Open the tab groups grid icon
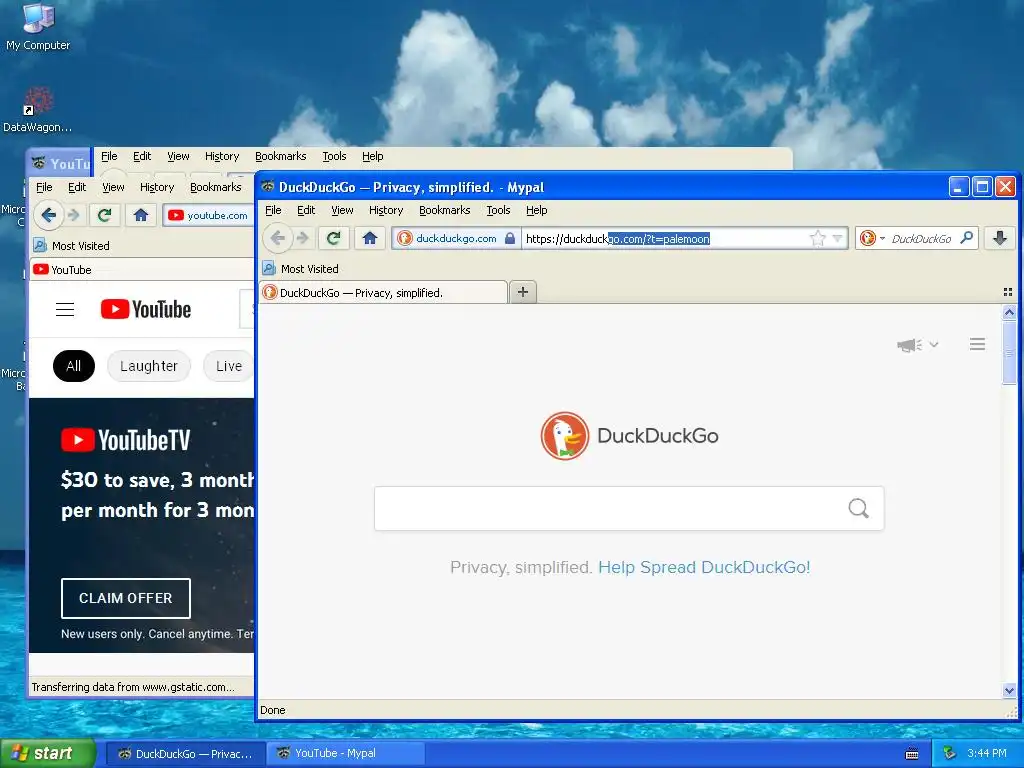1024x768 pixels. tap(1008, 292)
